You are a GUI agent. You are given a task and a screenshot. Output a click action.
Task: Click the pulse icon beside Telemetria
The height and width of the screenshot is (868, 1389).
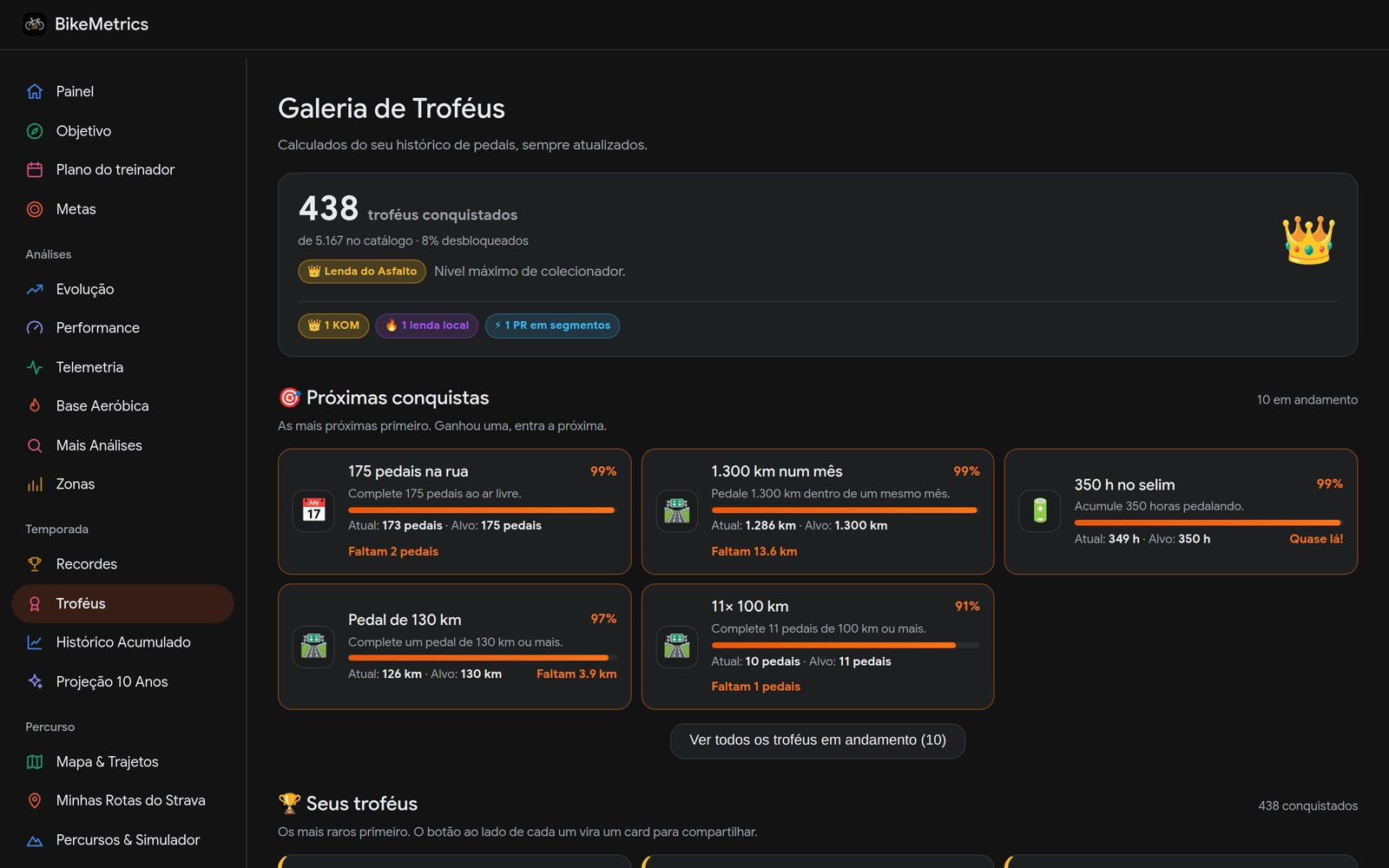35,367
